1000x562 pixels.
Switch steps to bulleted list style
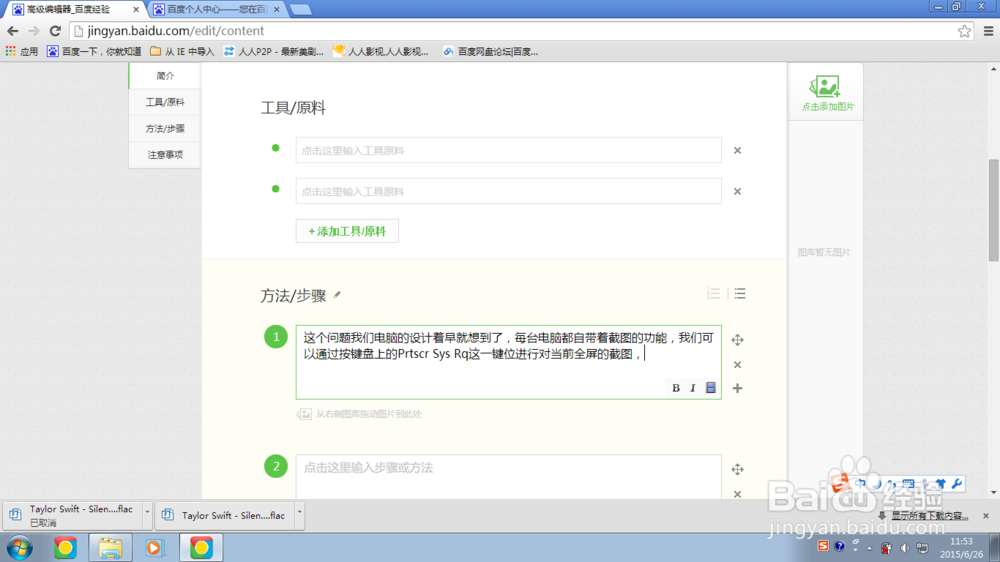coord(740,293)
